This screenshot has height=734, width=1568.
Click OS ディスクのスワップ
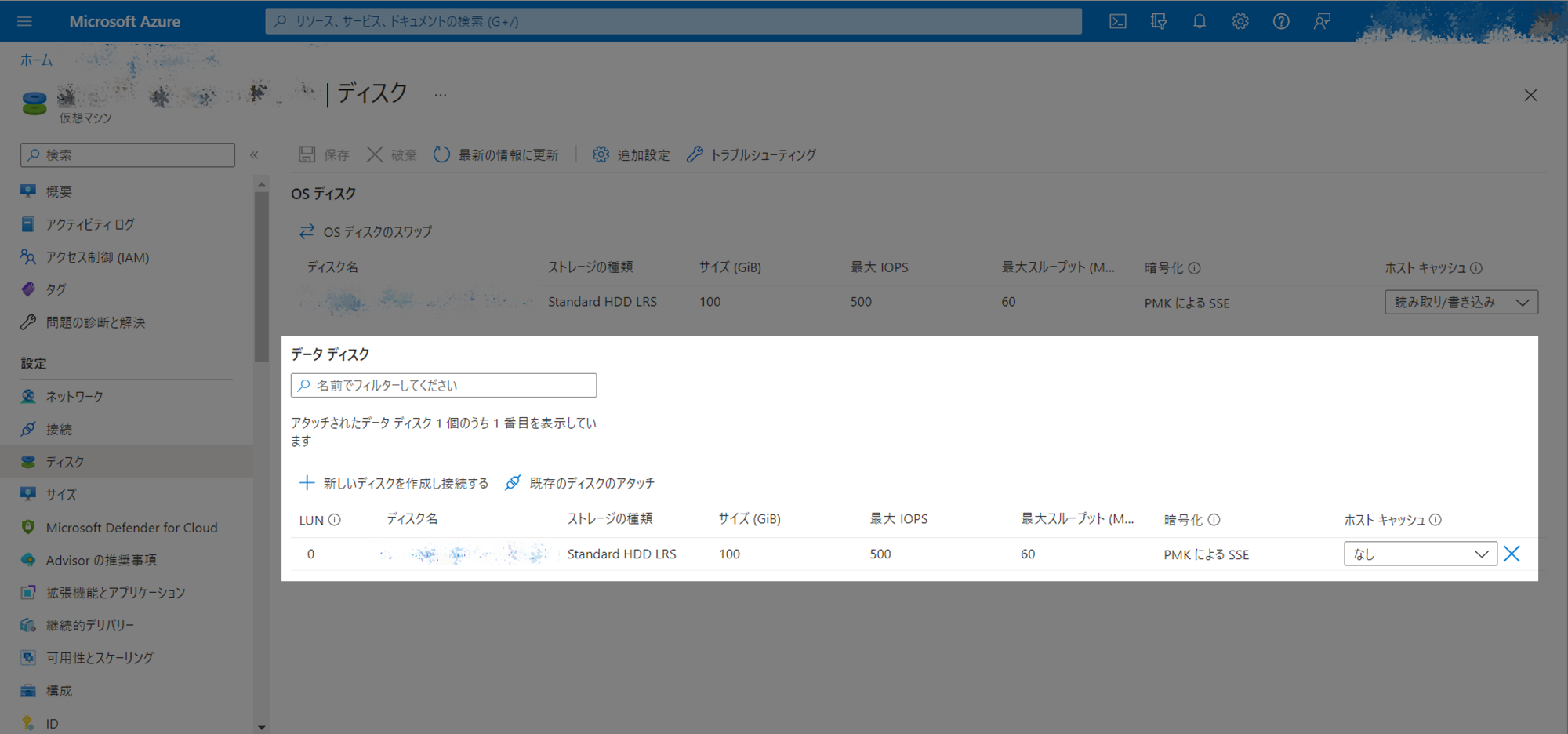tap(365, 231)
